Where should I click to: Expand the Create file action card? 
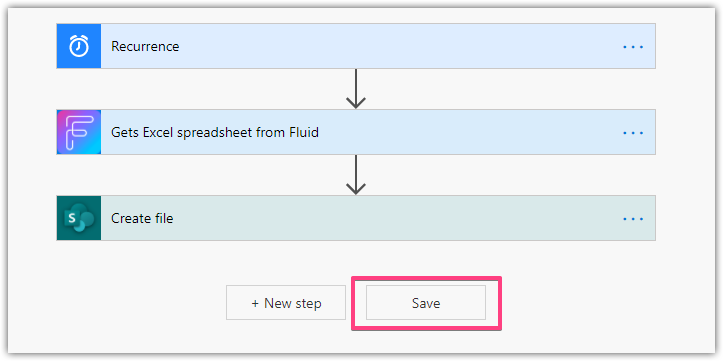(x=356, y=218)
